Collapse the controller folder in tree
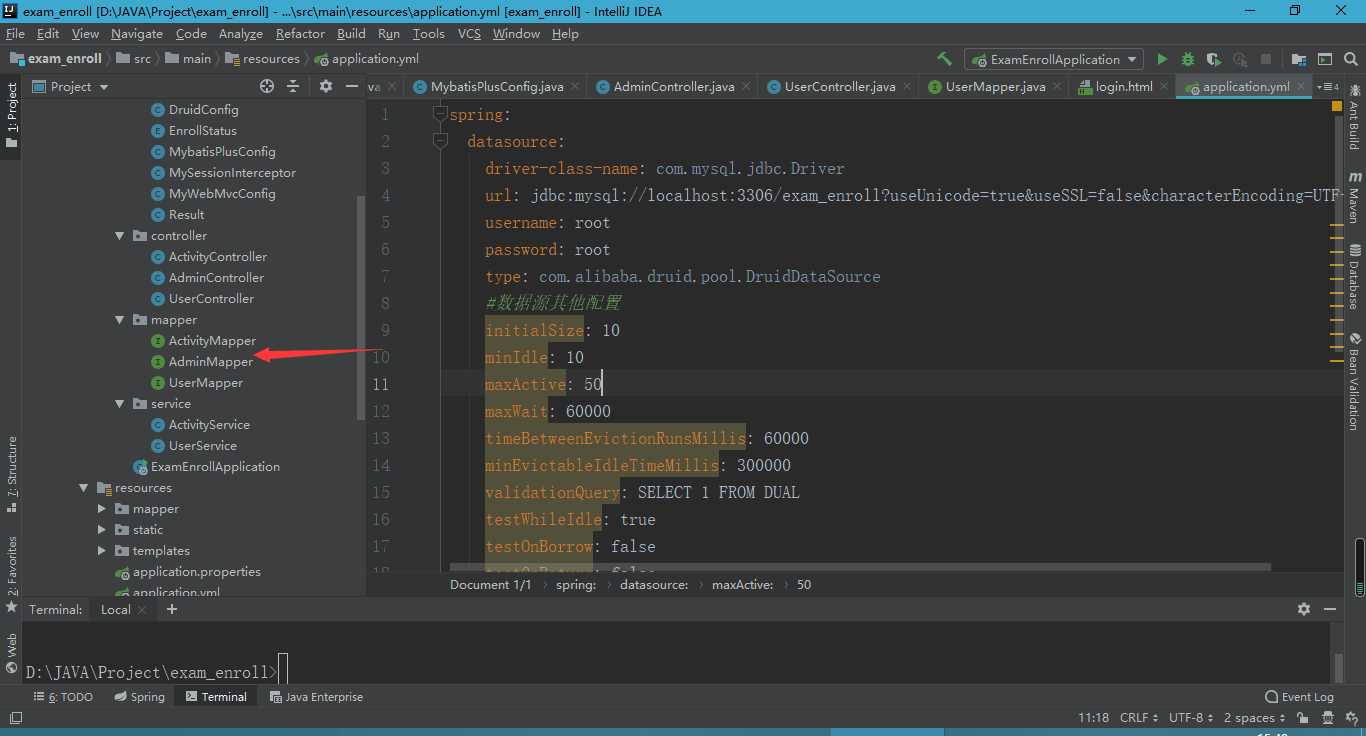 (119, 236)
